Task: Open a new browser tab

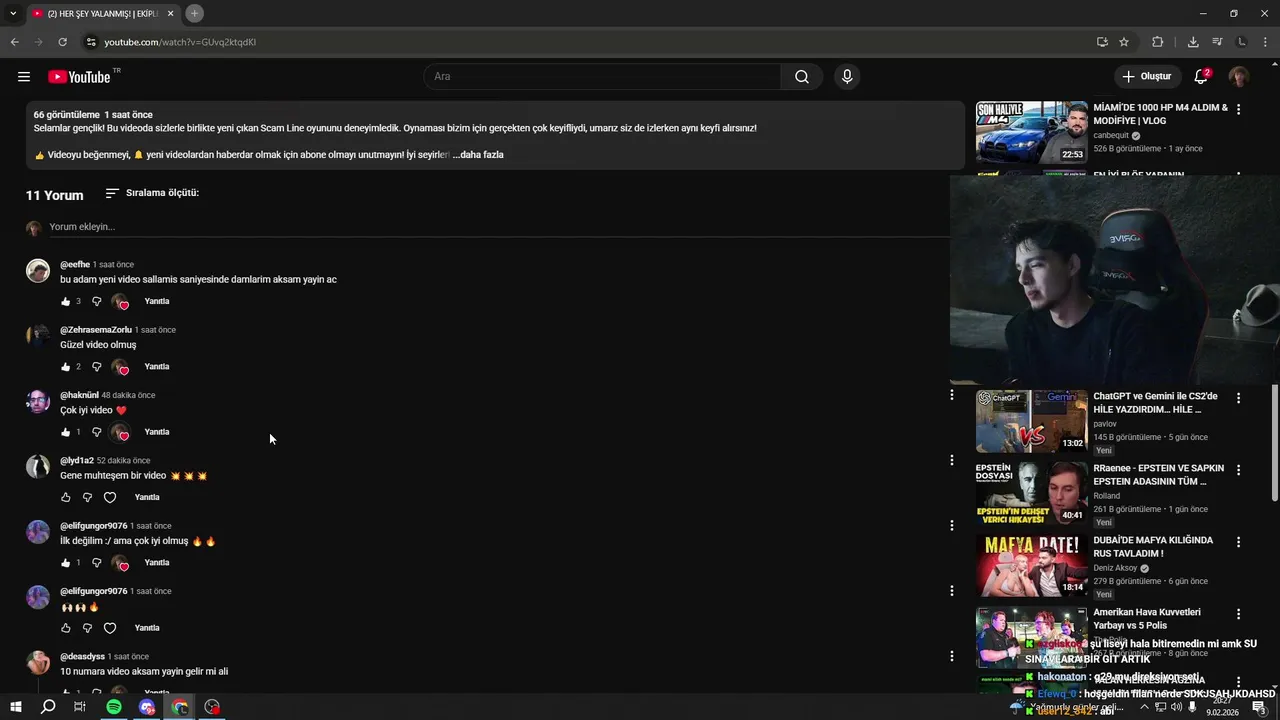Action: coord(195,13)
